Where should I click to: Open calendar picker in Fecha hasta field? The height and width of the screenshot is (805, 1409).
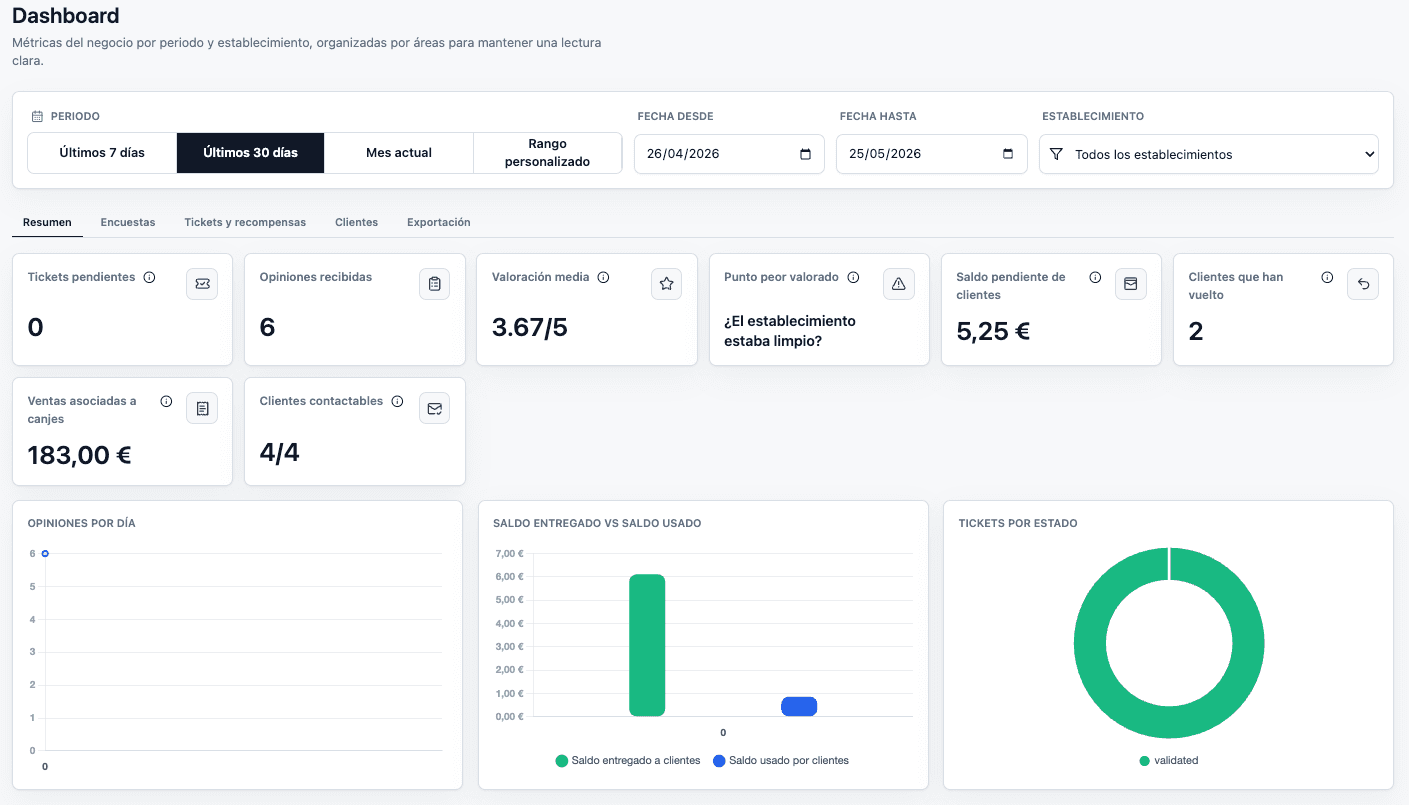(x=1008, y=154)
